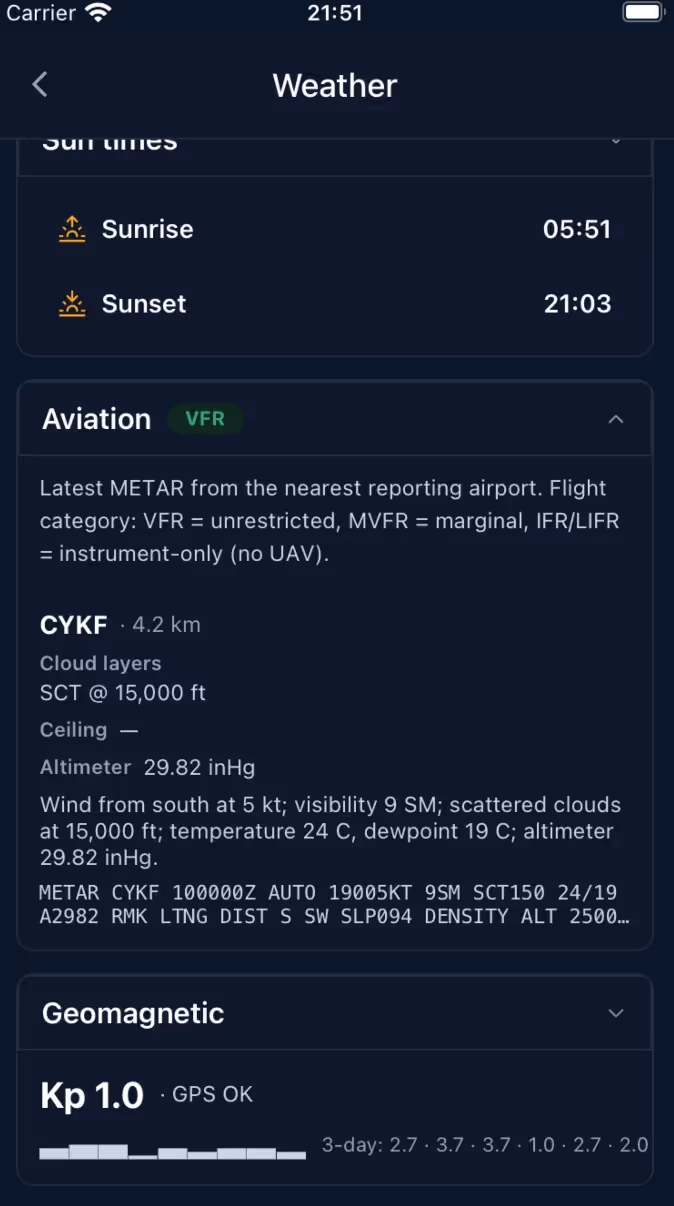Tap the 3-day Kp forecast values
Viewport: 674px width, 1206px height.
pyautogui.click(x=485, y=1145)
